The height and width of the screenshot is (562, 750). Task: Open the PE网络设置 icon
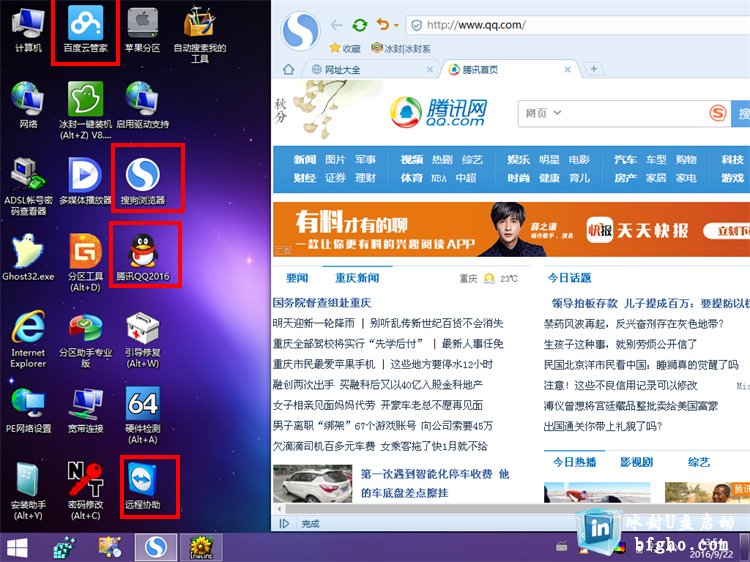pos(28,410)
